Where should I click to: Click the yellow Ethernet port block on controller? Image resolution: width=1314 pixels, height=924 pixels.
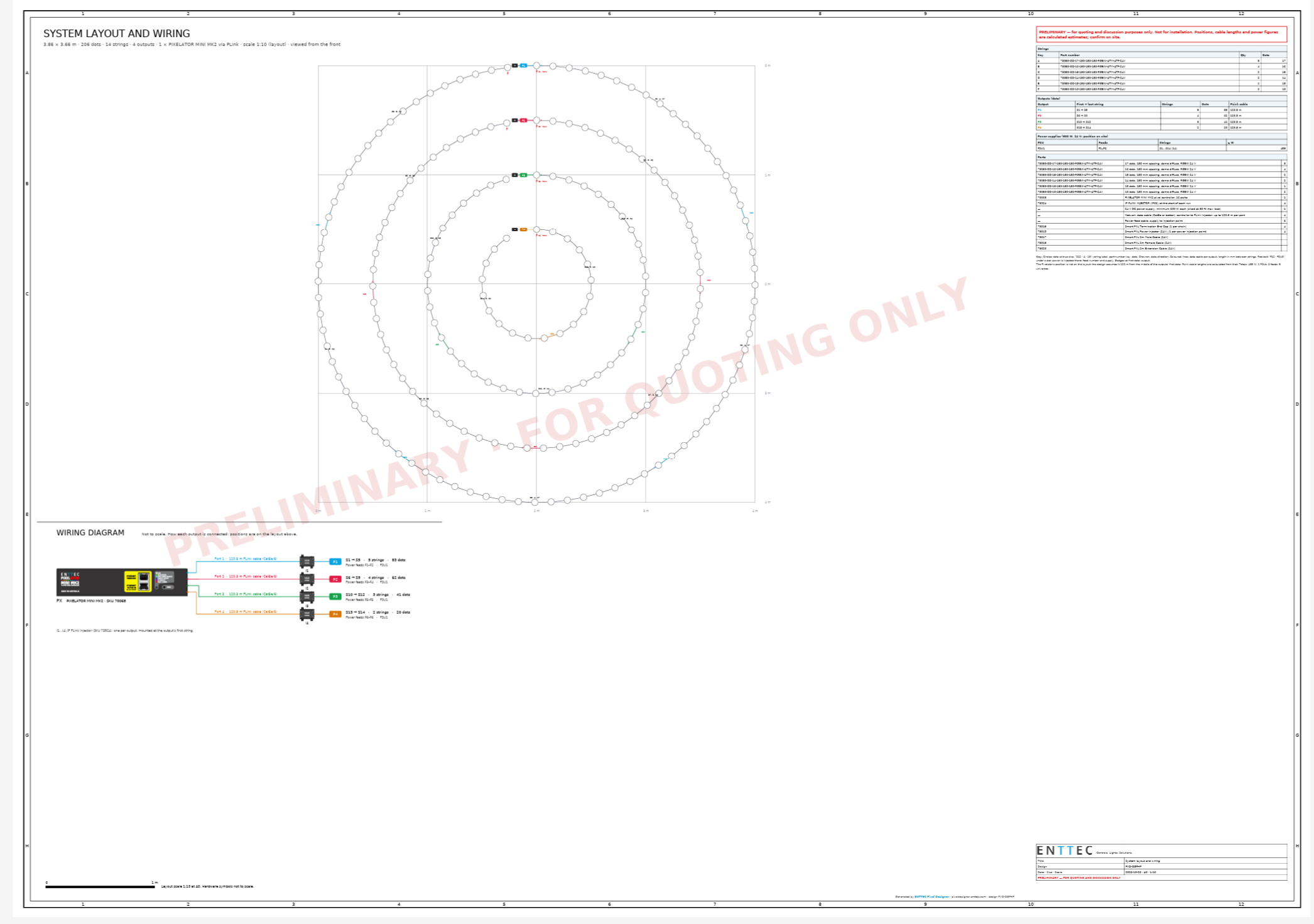click(x=138, y=582)
